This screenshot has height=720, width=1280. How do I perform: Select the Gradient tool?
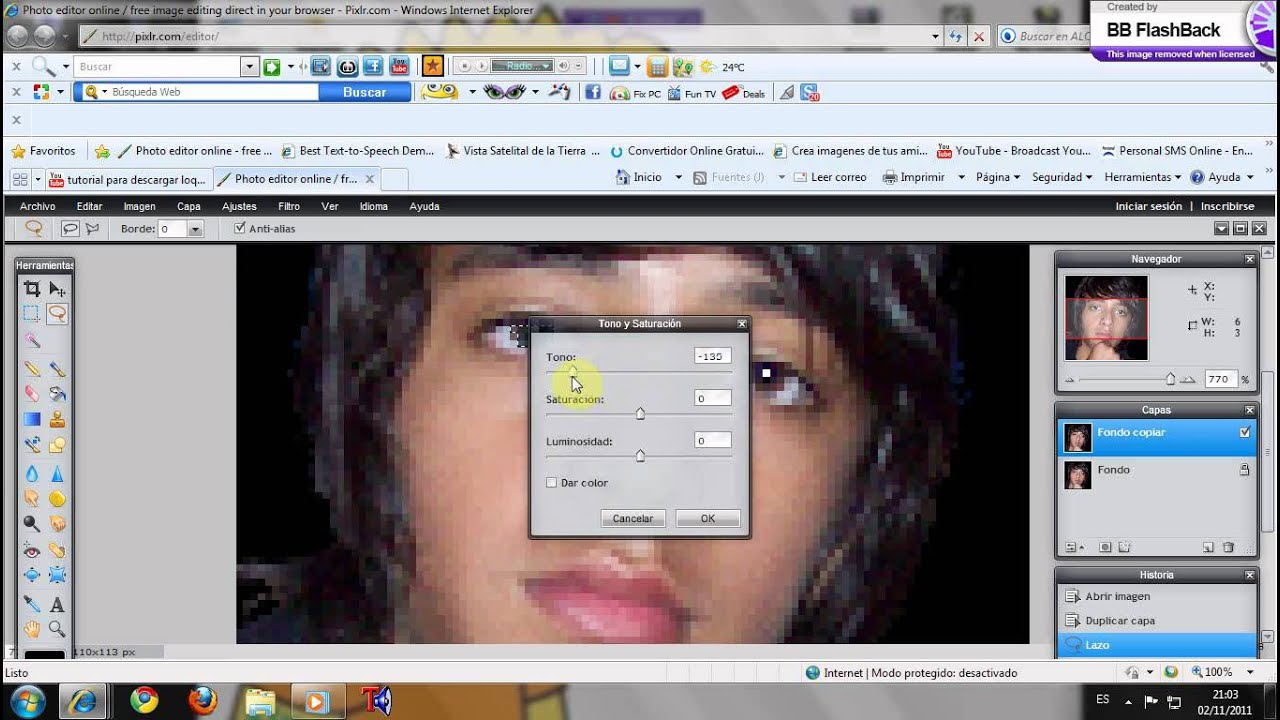(32, 420)
